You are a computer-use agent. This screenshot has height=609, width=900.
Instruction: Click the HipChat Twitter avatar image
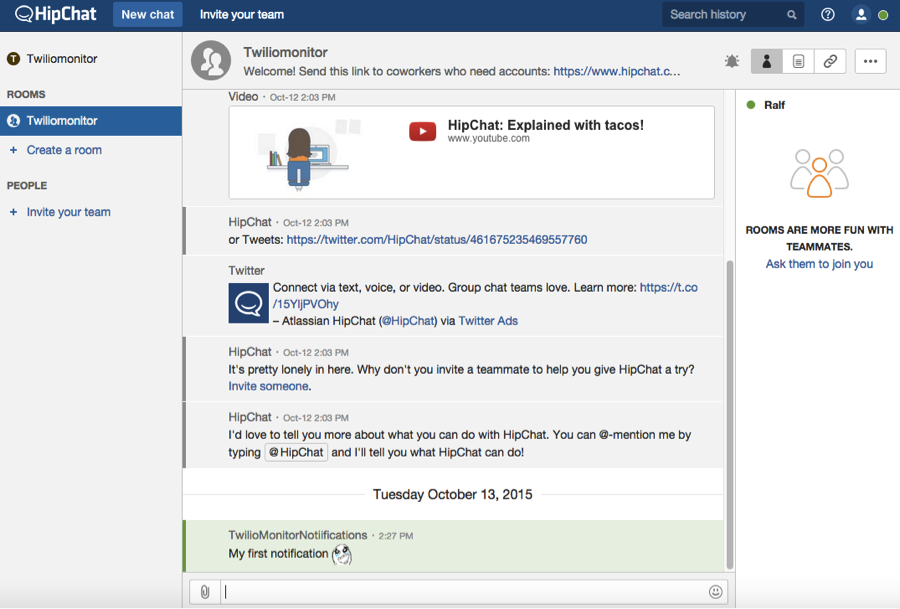(249, 303)
